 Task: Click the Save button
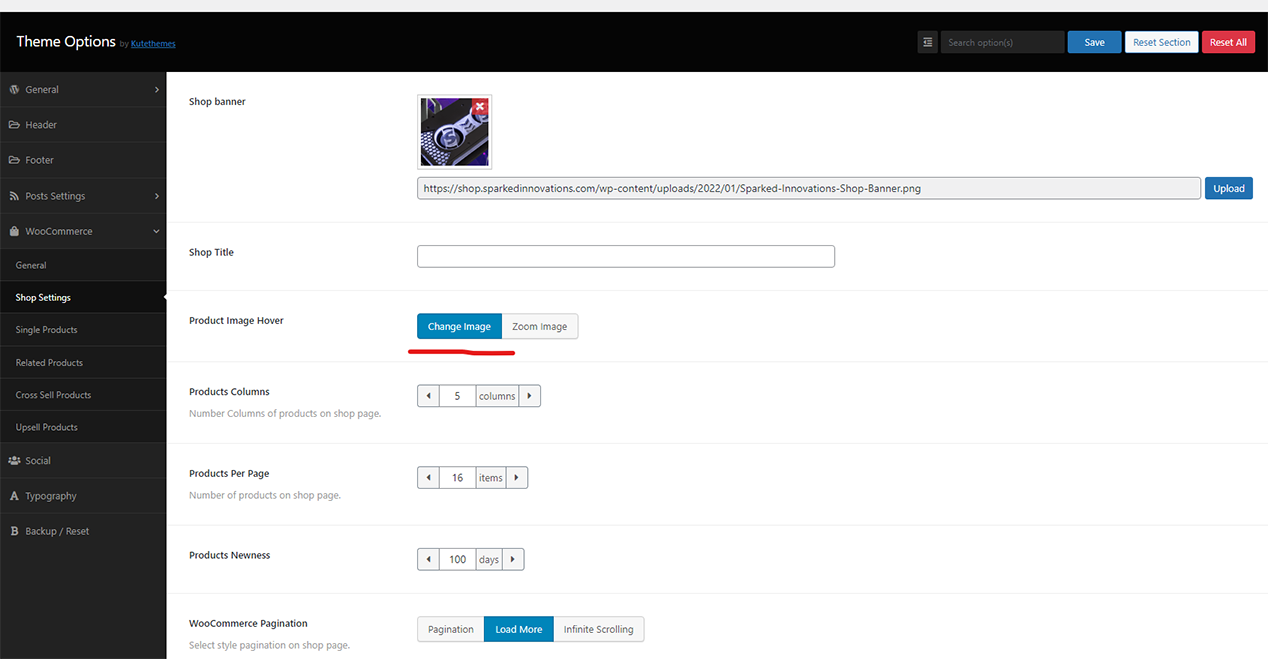click(x=1094, y=42)
